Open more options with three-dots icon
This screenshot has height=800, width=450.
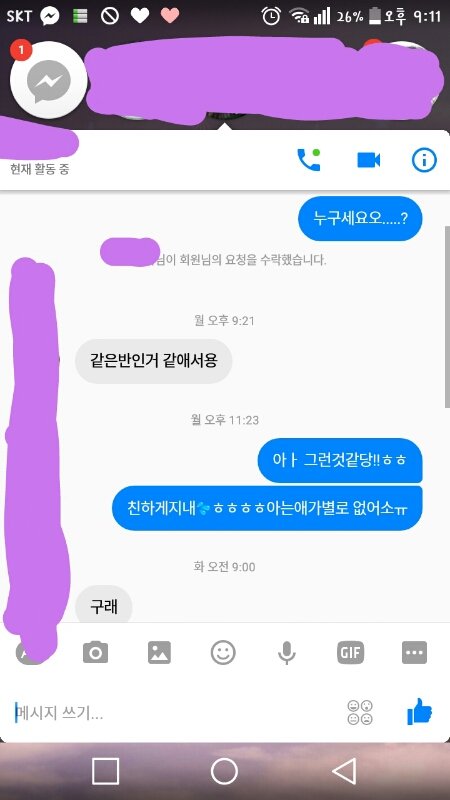point(414,653)
